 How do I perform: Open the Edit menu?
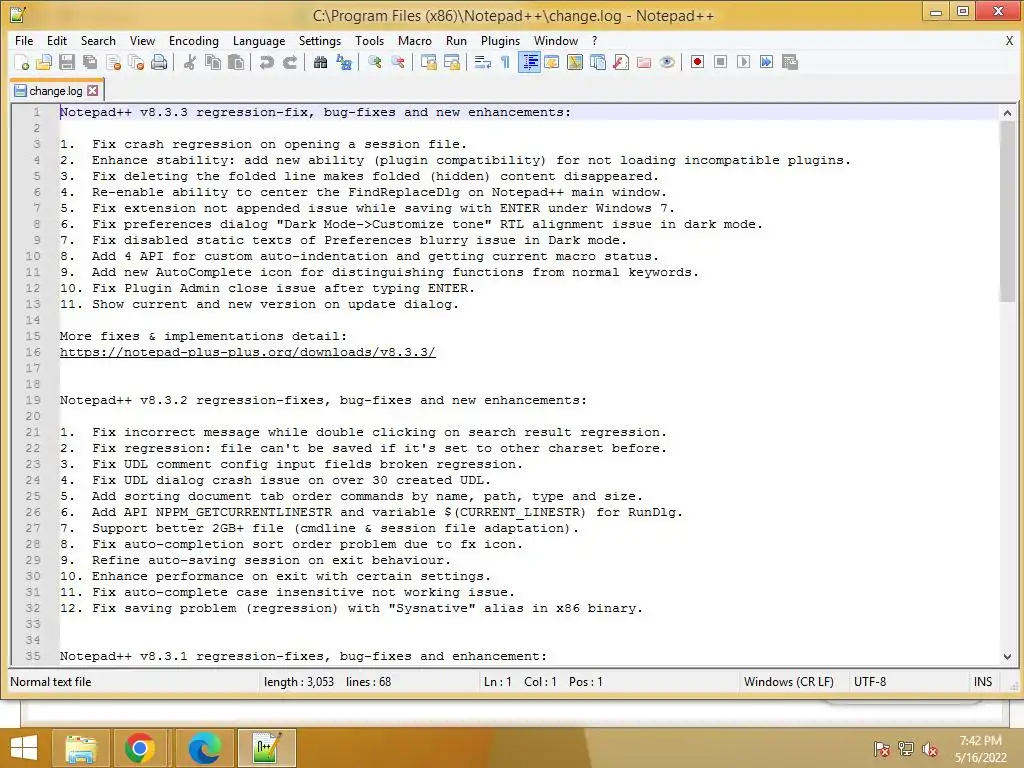[57, 40]
